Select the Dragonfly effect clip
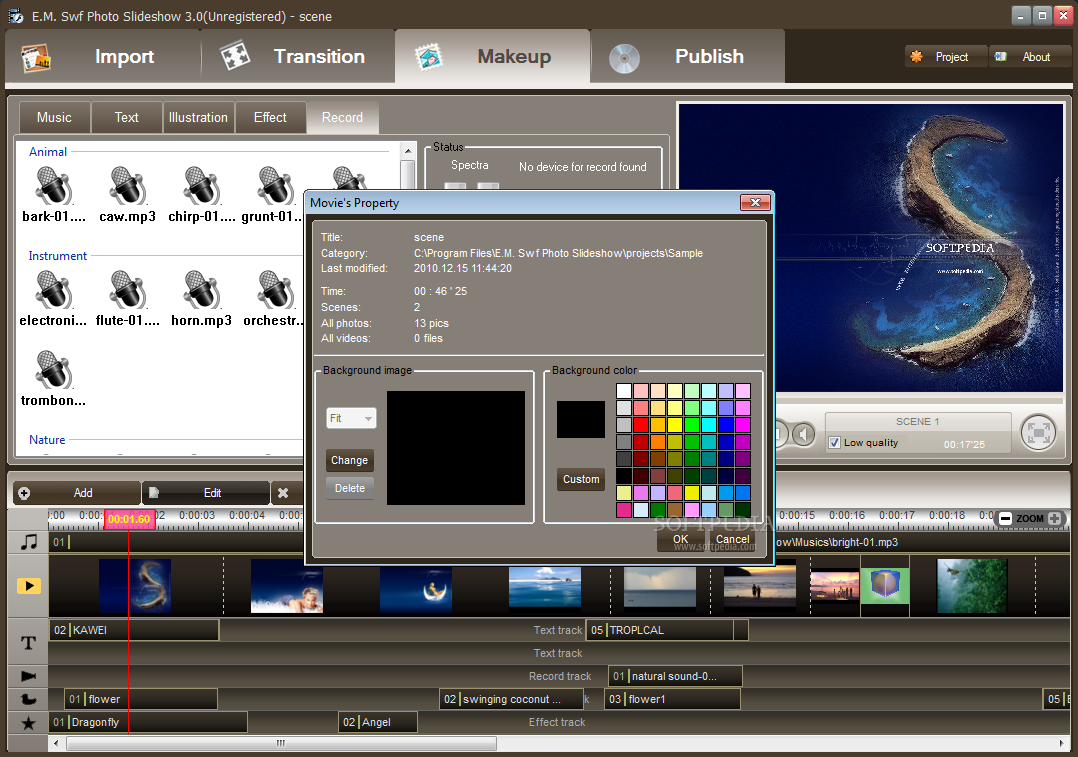Screen dimensions: 1078x757 (148, 723)
